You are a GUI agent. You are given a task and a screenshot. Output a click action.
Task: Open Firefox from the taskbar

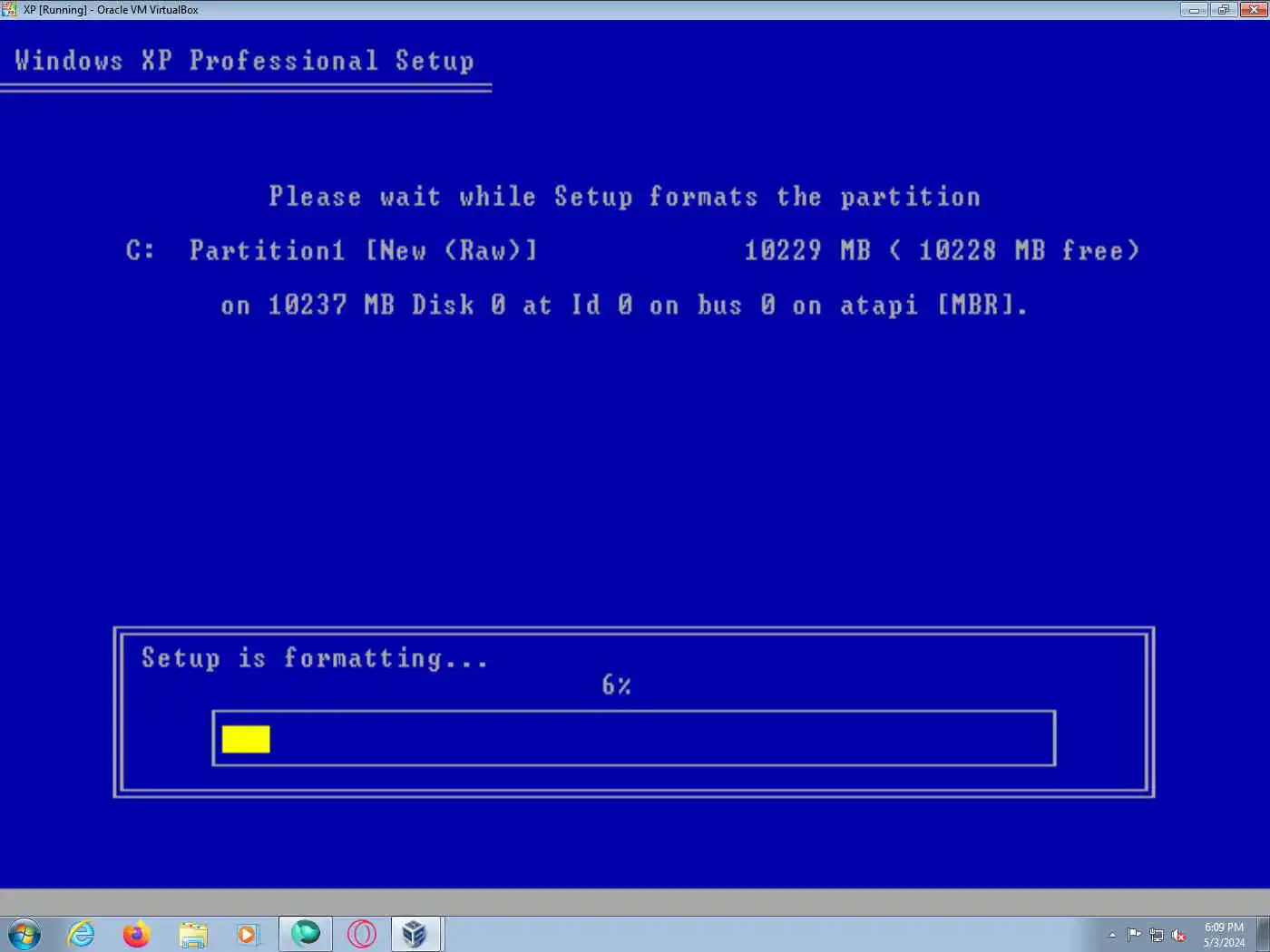136,934
